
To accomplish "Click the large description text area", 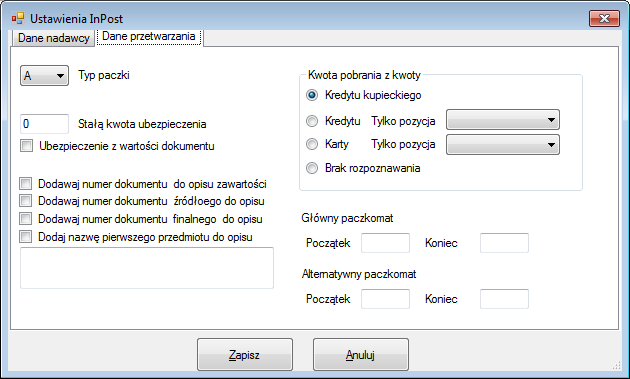I will point(147,268).
